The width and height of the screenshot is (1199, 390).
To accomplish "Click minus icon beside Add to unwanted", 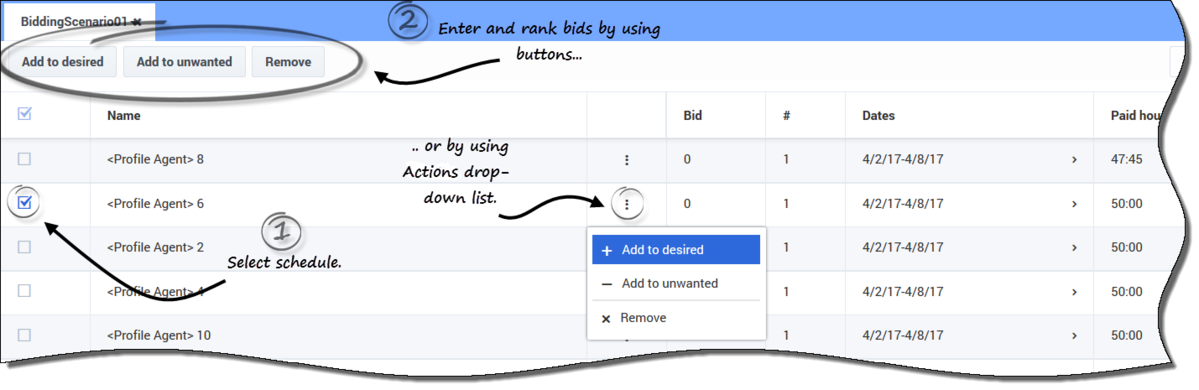I will click(607, 284).
